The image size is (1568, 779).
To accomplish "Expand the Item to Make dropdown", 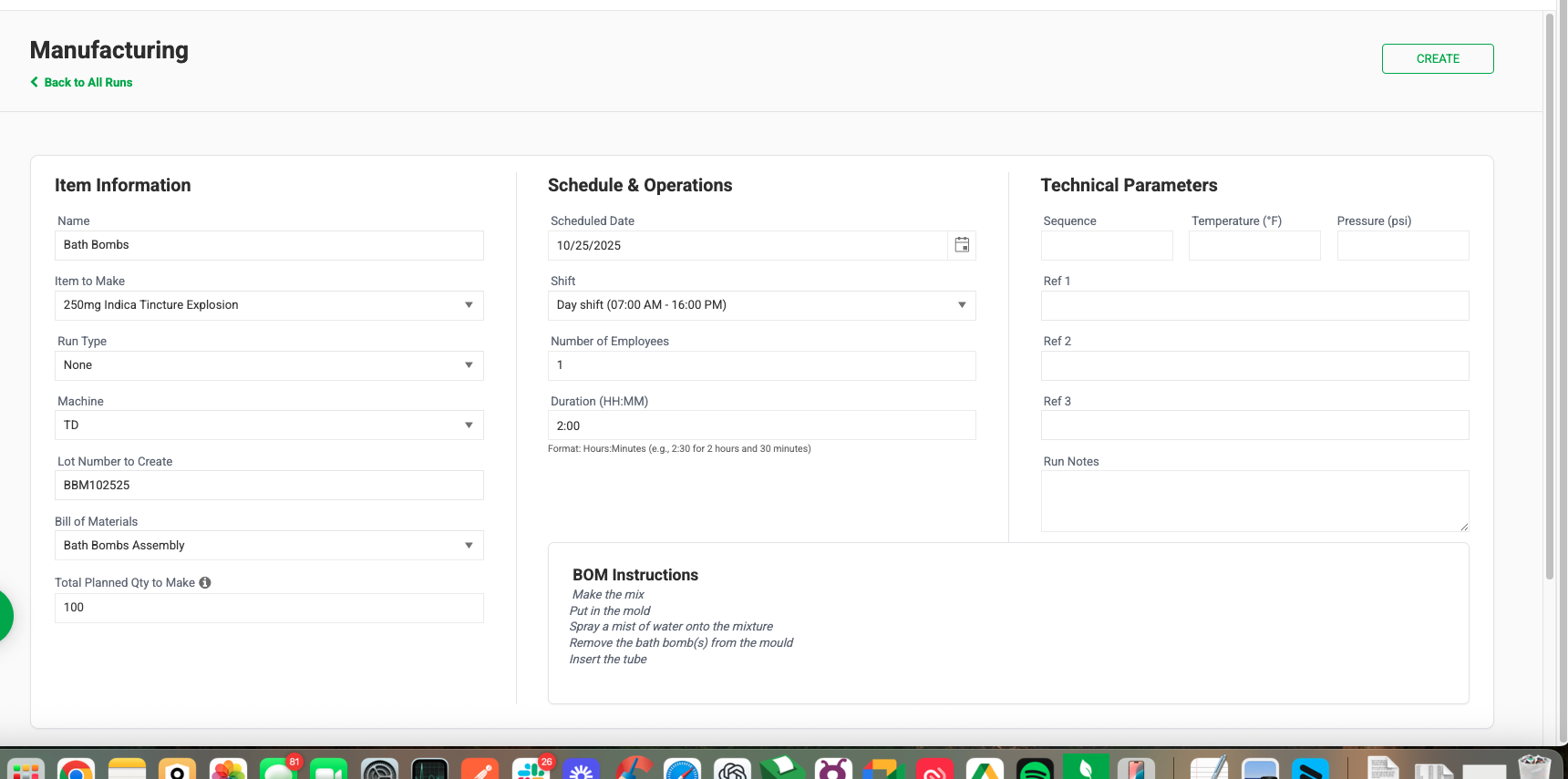I will point(269,305).
